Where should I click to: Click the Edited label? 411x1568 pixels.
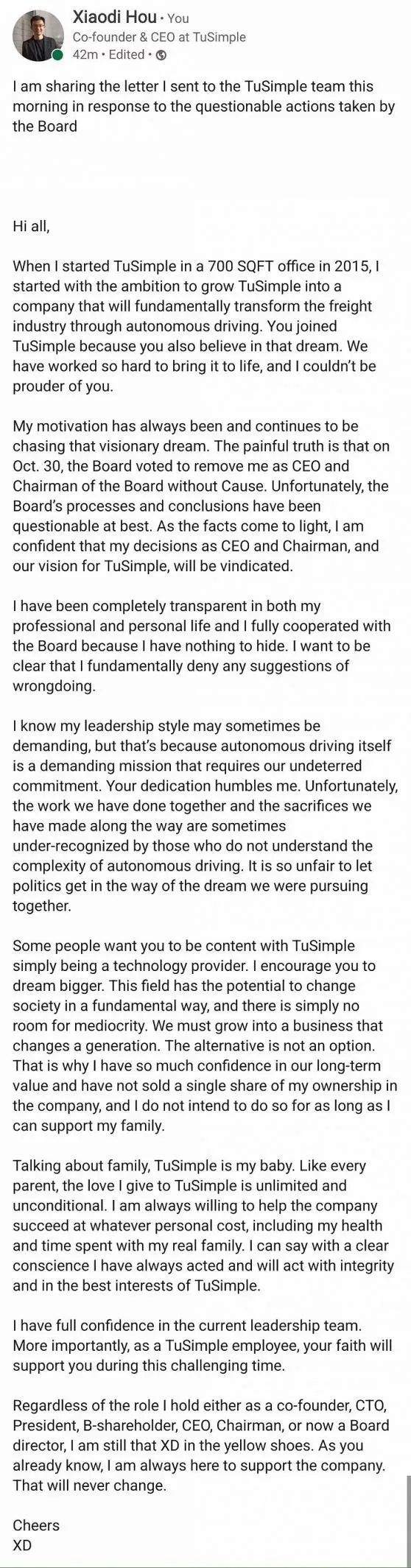[x=127, y=54]
